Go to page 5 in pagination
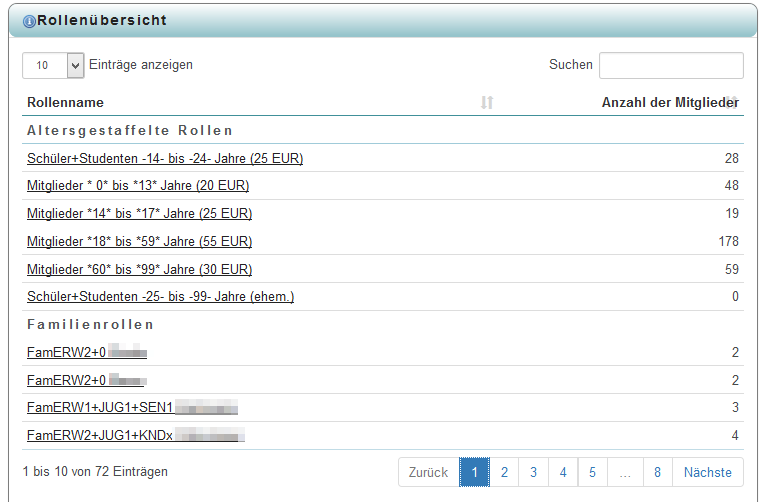 (593, 472)
